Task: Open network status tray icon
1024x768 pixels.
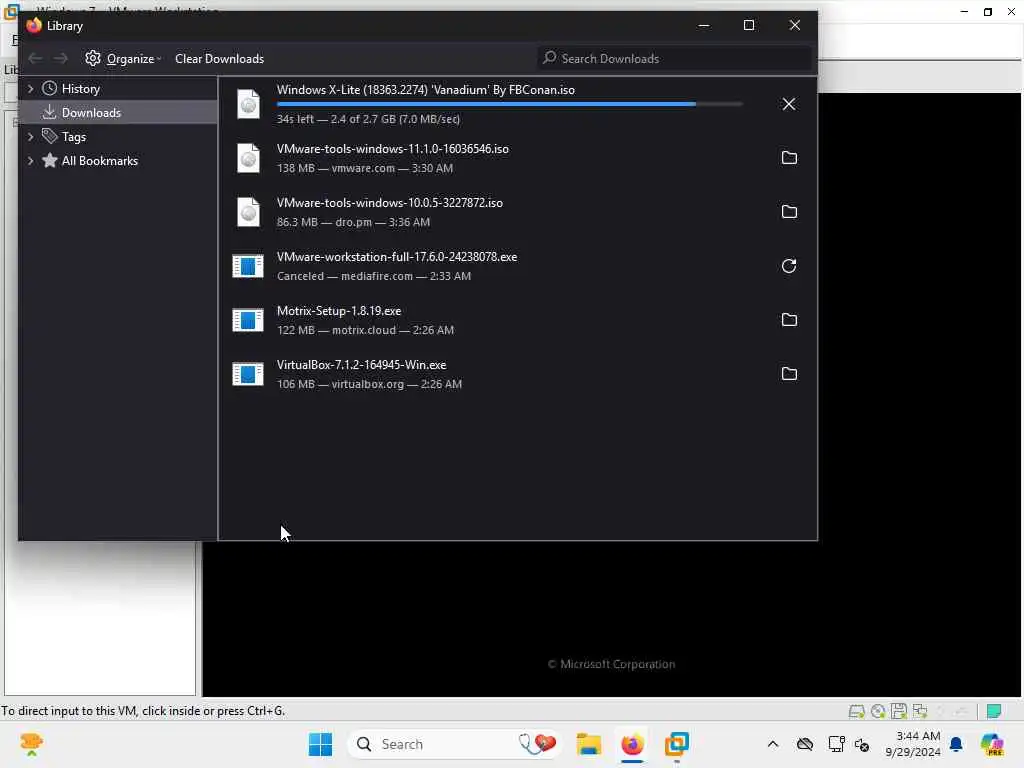Action: pyautogui.click(x=835, y=744)
